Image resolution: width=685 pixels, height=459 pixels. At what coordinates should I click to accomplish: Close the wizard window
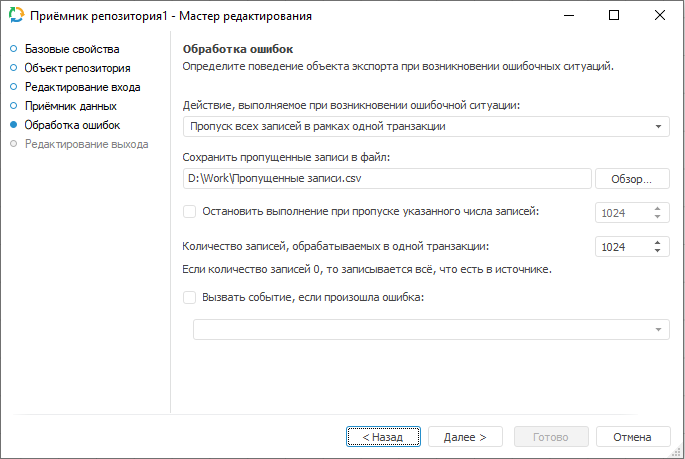pyautogui.click(x=661, y=16)
